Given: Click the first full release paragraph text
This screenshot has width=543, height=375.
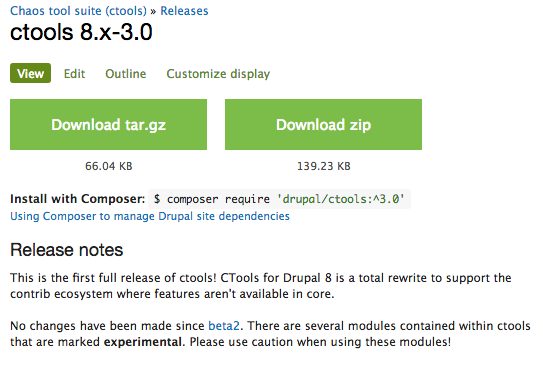Looking at the screenshot, I should [261, 286].
